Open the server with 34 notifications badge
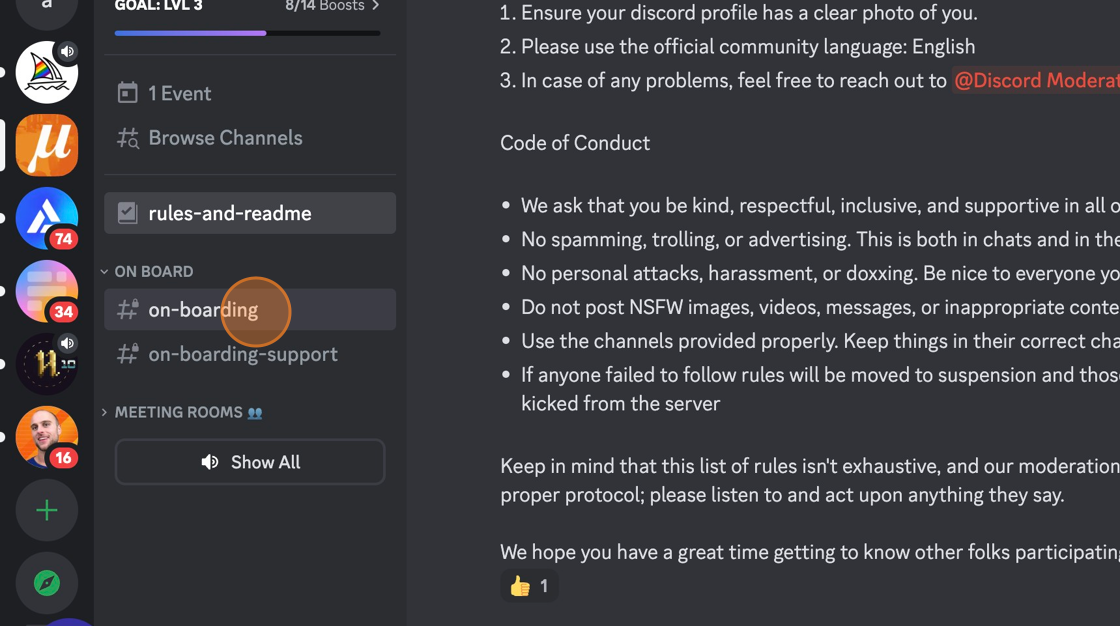 (x=46, y=291)
